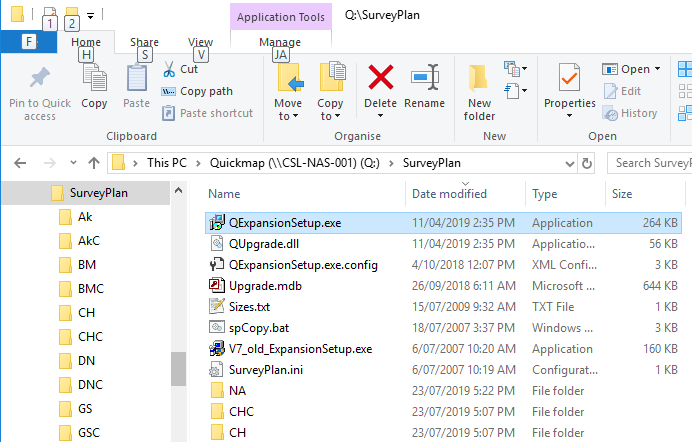
Task: Click the Rename icon in Organise group
Action: coord(425,78)
